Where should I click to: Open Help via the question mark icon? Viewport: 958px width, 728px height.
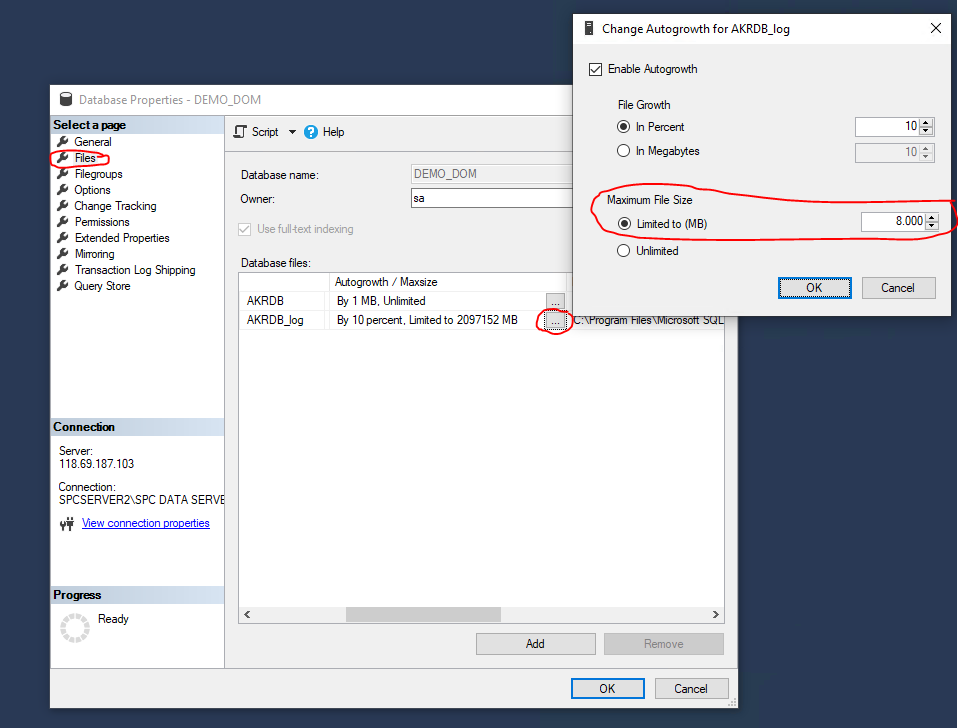point(311,132)
